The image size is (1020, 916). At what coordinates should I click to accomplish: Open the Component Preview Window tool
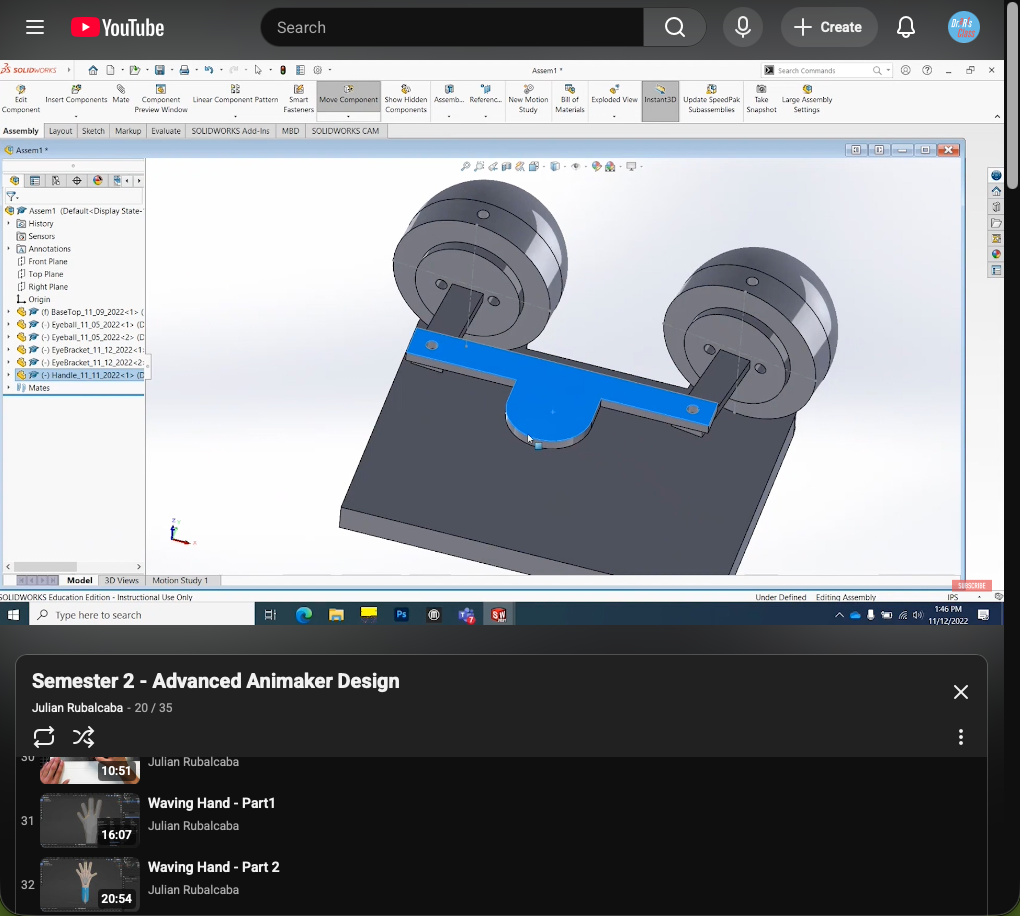coord(161,99)
